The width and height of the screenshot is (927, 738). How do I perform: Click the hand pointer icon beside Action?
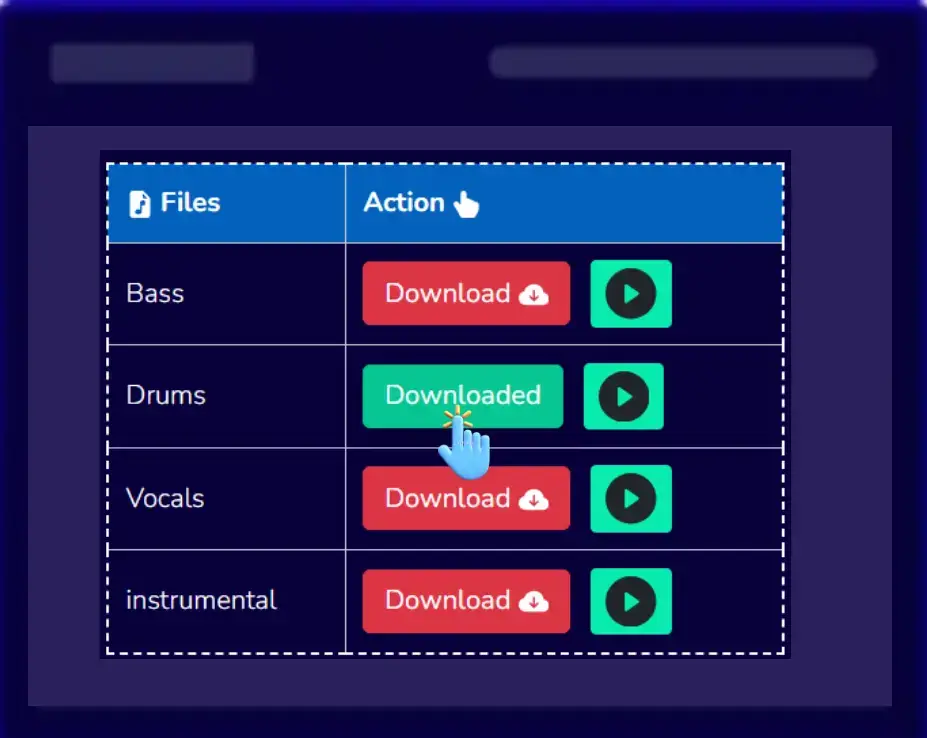[466, 205]
